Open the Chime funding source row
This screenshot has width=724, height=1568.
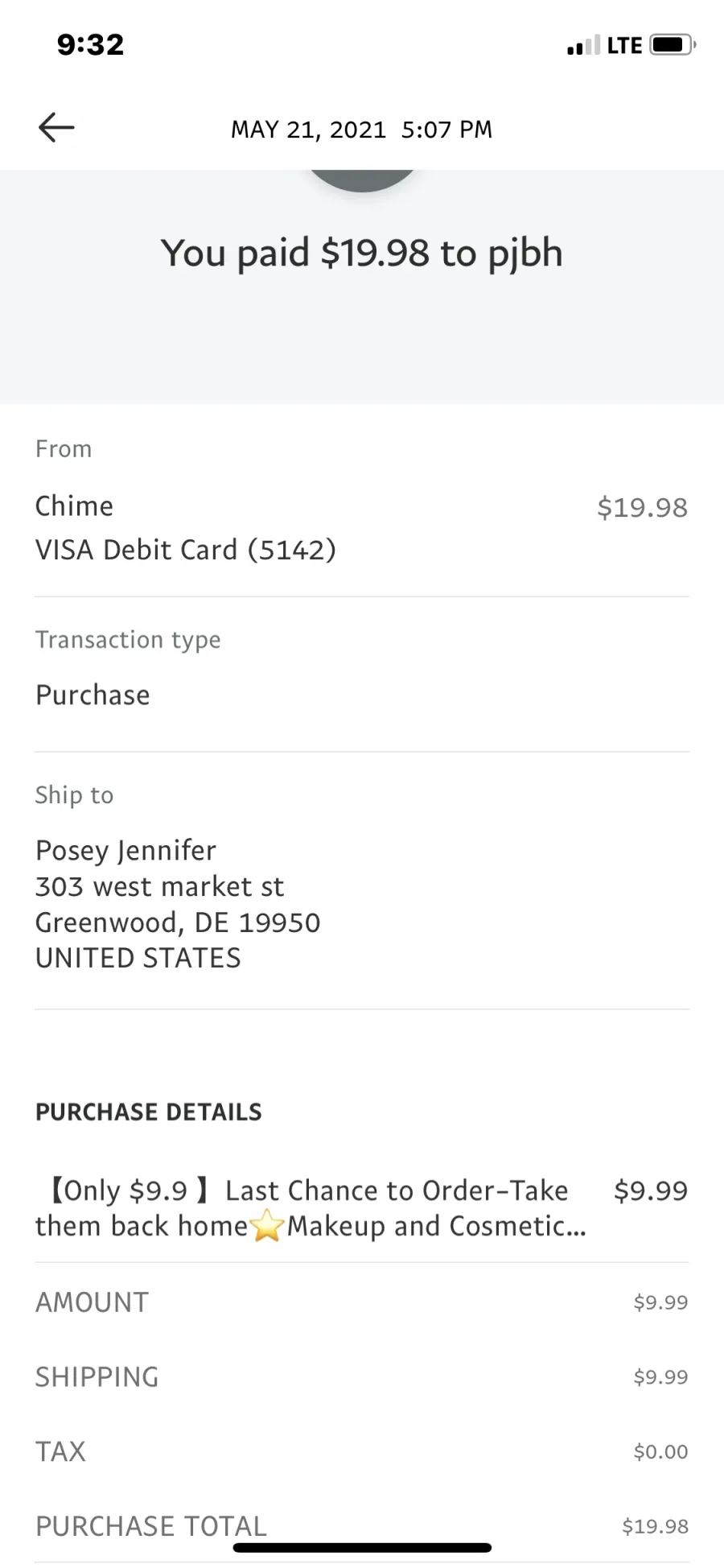pyautogui.click(x=362, y=527)
